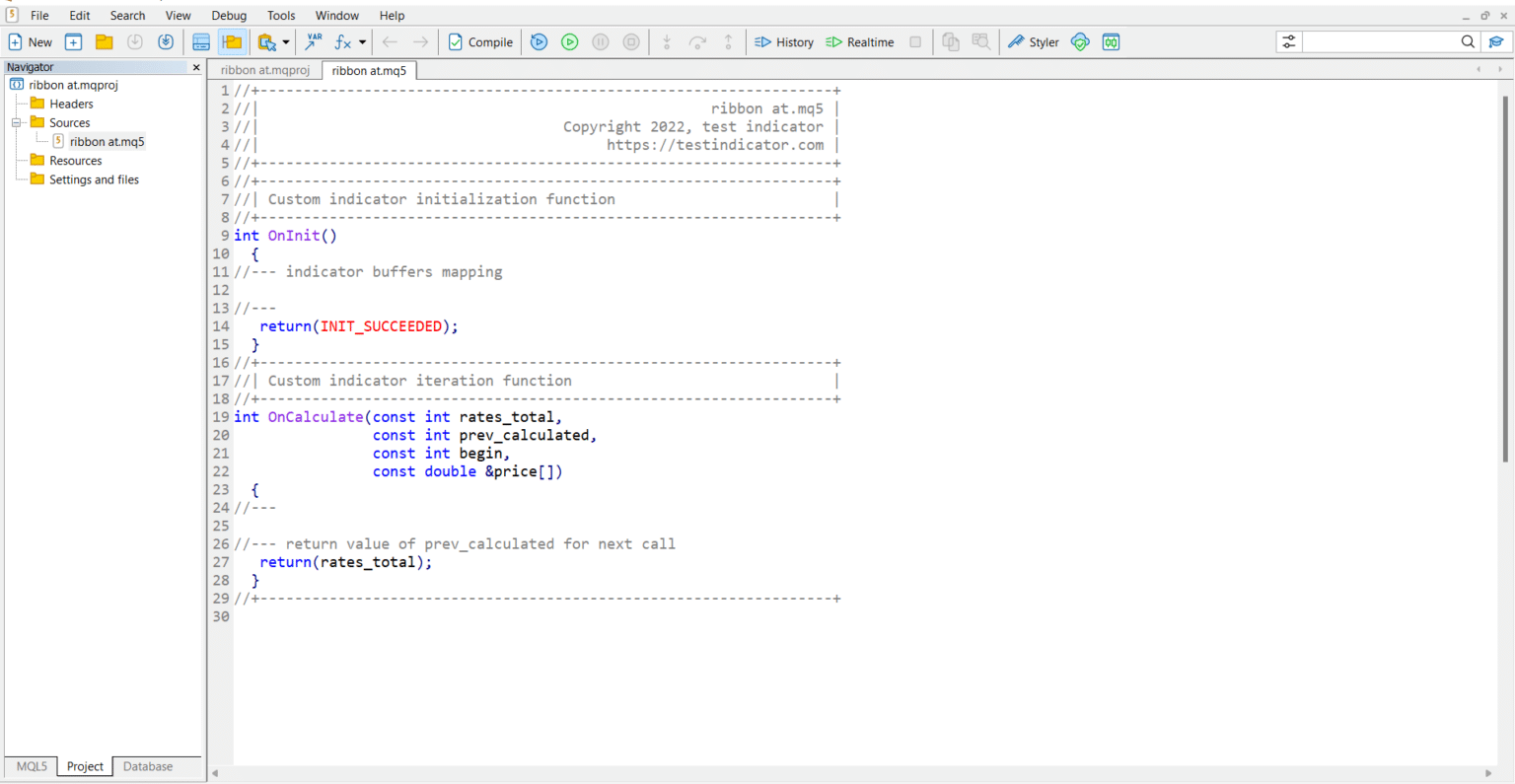Click the open folder icon in toolbar
This screenshot has width=1515, height=784.
[x=104, y=42]
